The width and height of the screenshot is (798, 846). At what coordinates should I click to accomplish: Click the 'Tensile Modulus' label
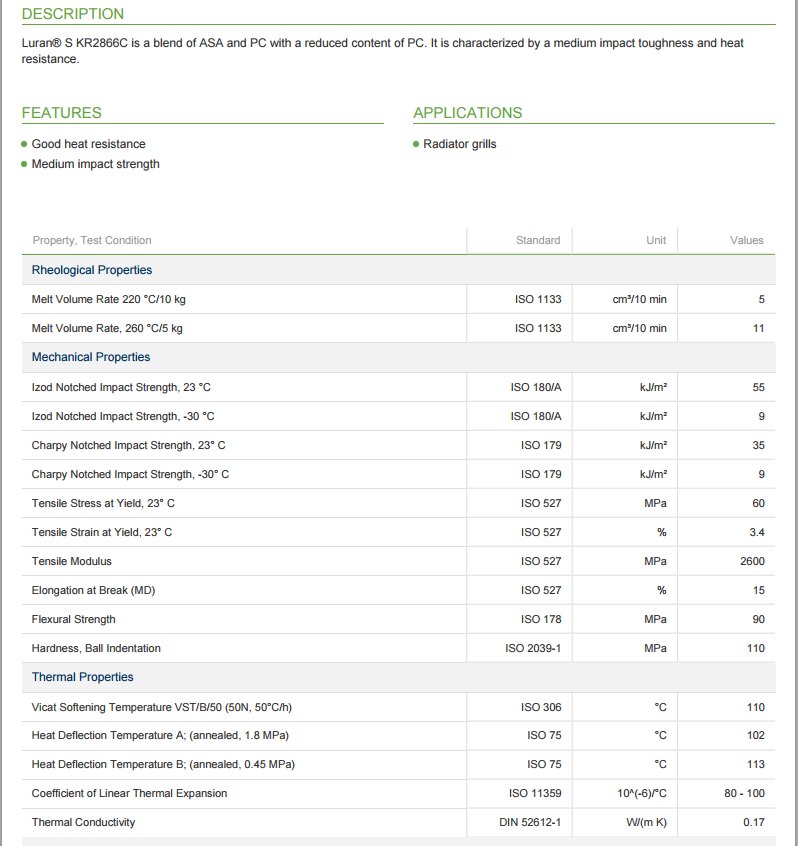pyautogui.click(x=71, y=562)
